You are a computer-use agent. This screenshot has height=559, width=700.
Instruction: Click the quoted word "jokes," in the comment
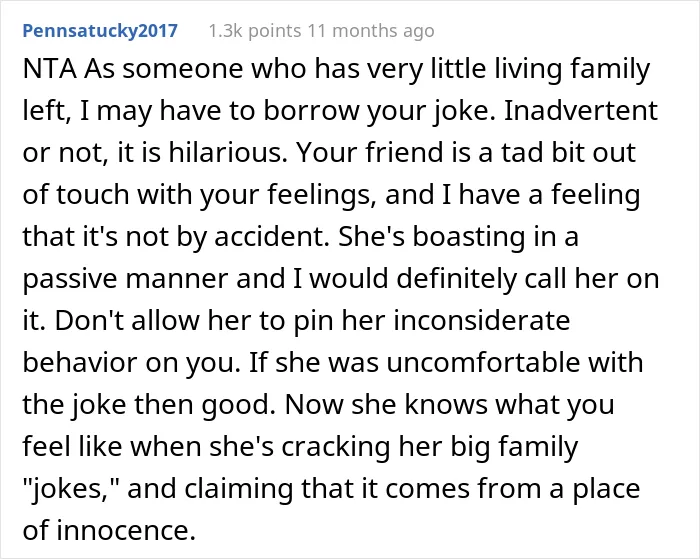[70, 490]
